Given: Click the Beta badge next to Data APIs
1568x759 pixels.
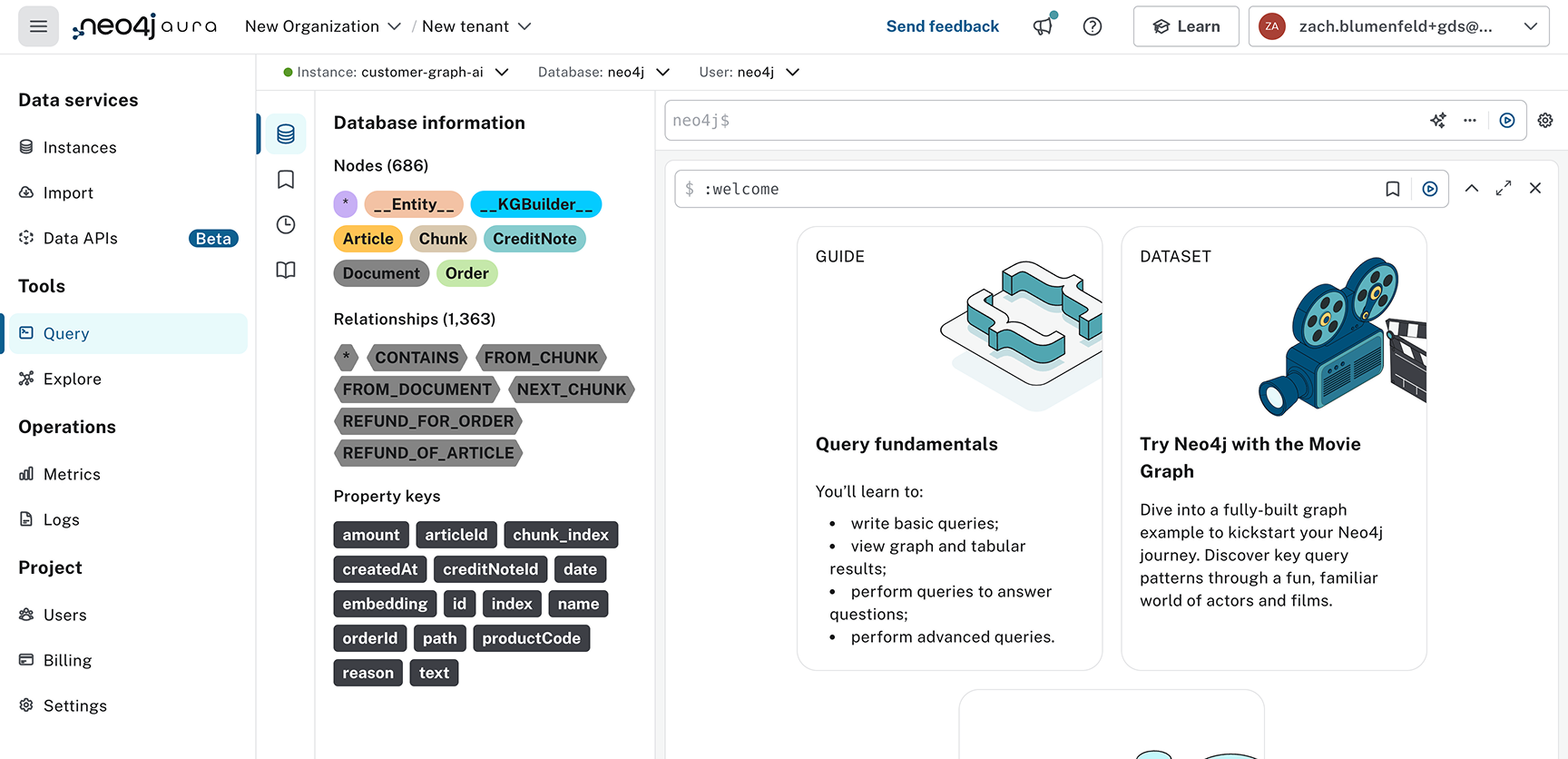Looking at the screenshot, I should 213,238.
